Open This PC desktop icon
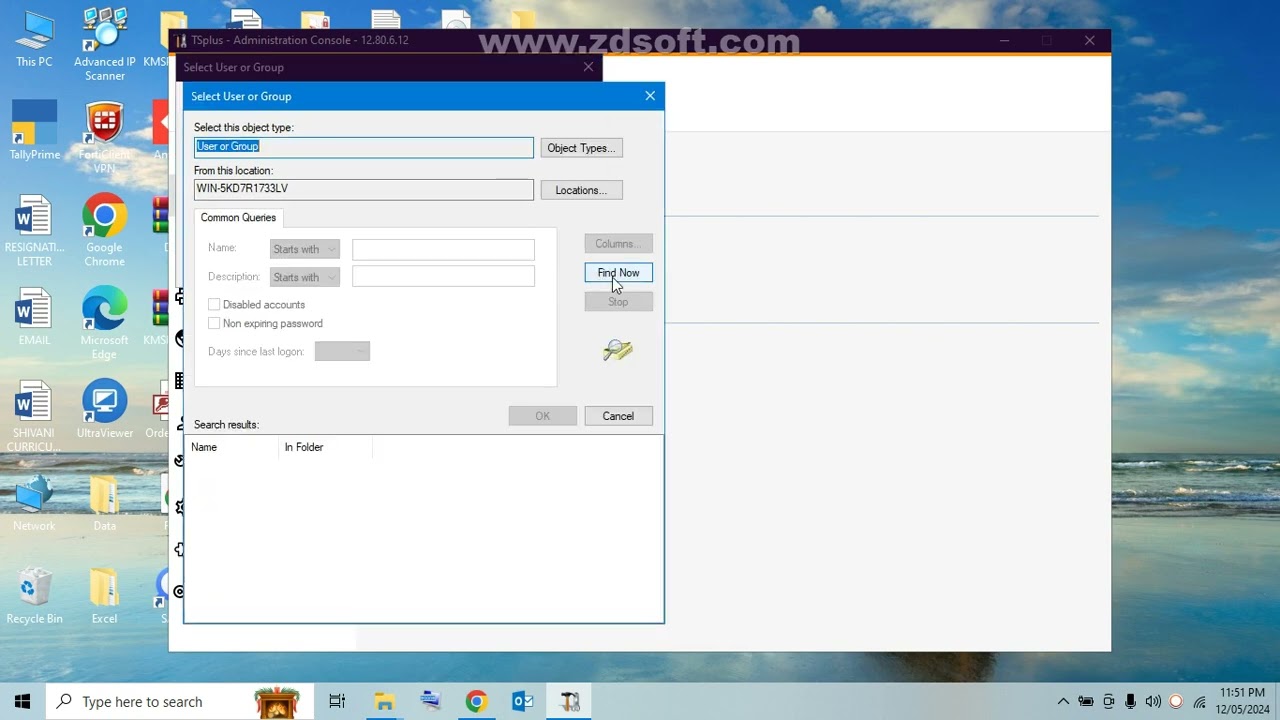Screen dimensions: 1280x720 pyautogui.click(x=34, y=40)
